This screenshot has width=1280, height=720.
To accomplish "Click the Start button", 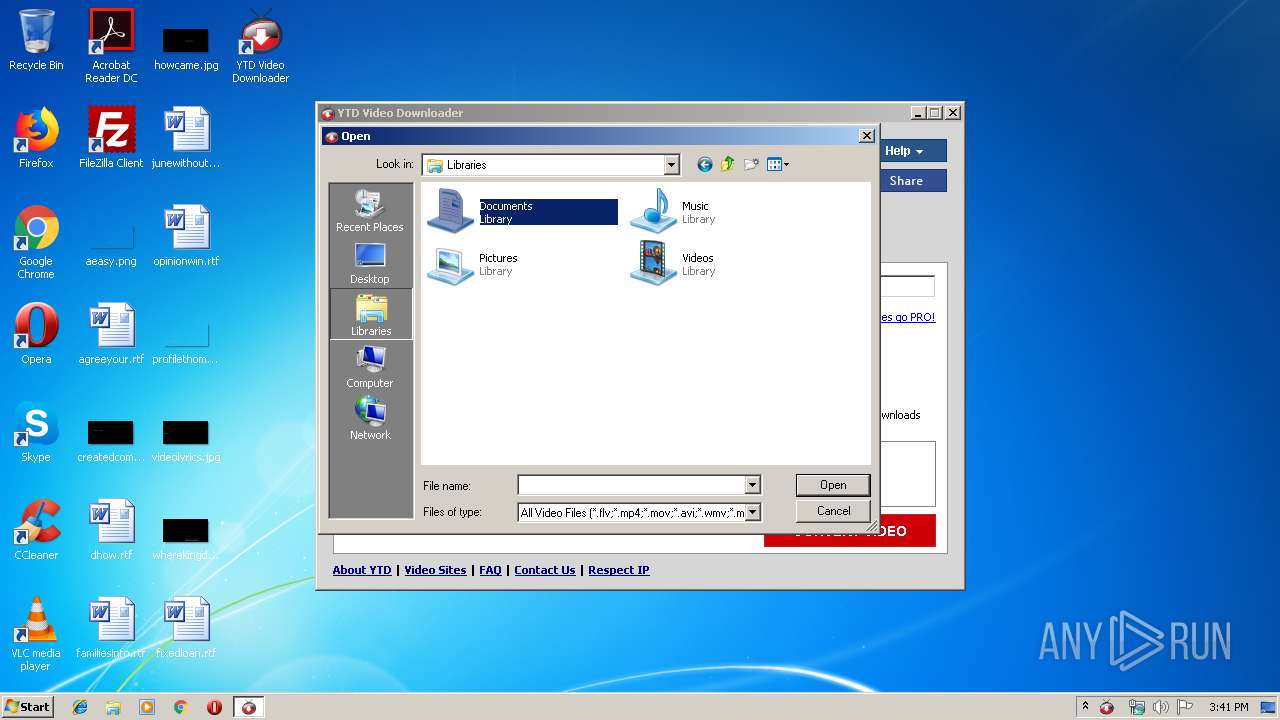I will (x=27, y=707).
